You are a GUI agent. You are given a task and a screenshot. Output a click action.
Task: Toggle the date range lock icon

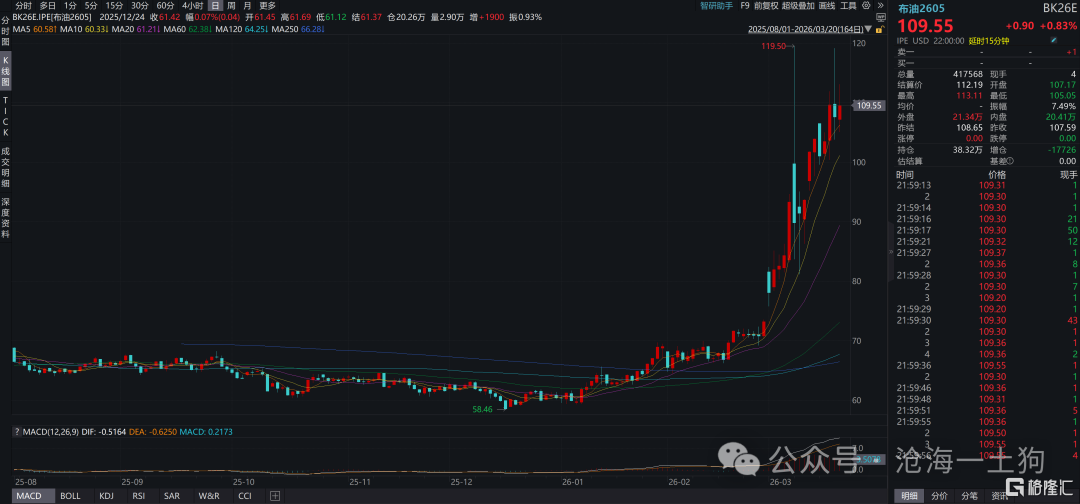click(880, 29)
